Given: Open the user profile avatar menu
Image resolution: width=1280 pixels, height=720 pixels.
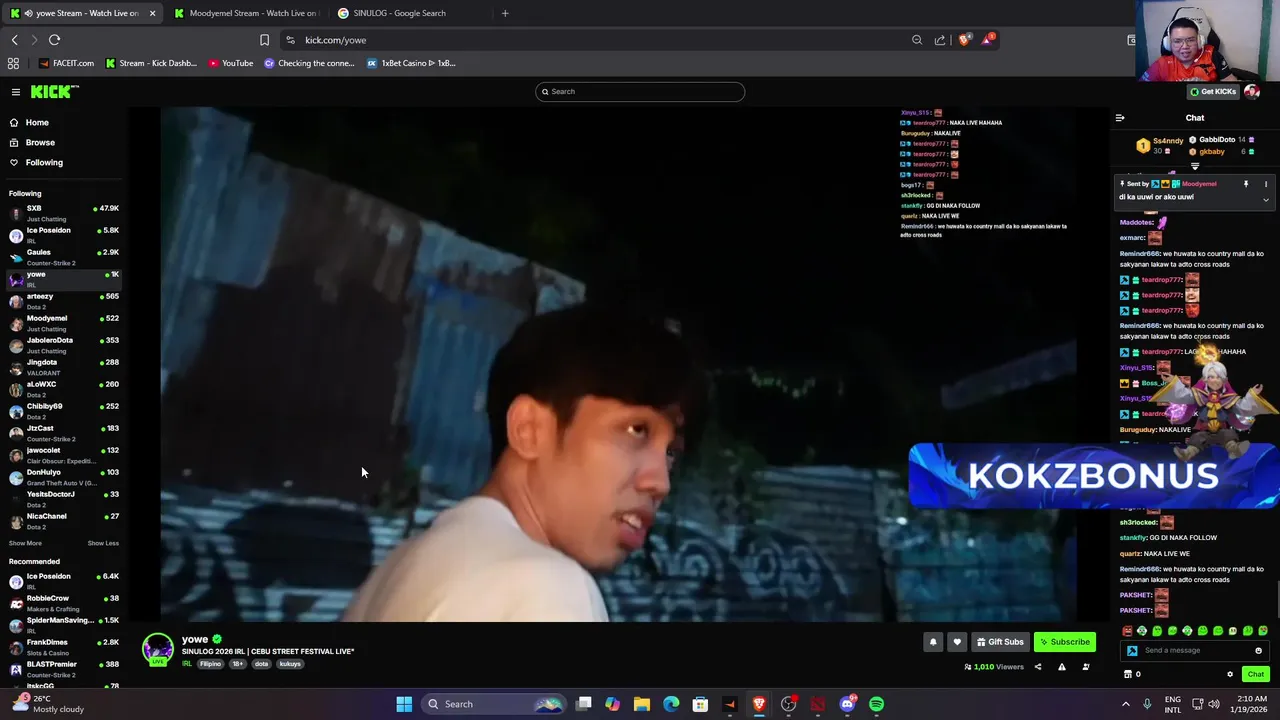Looking at the screenshot, I should (x=1252, y=92).
